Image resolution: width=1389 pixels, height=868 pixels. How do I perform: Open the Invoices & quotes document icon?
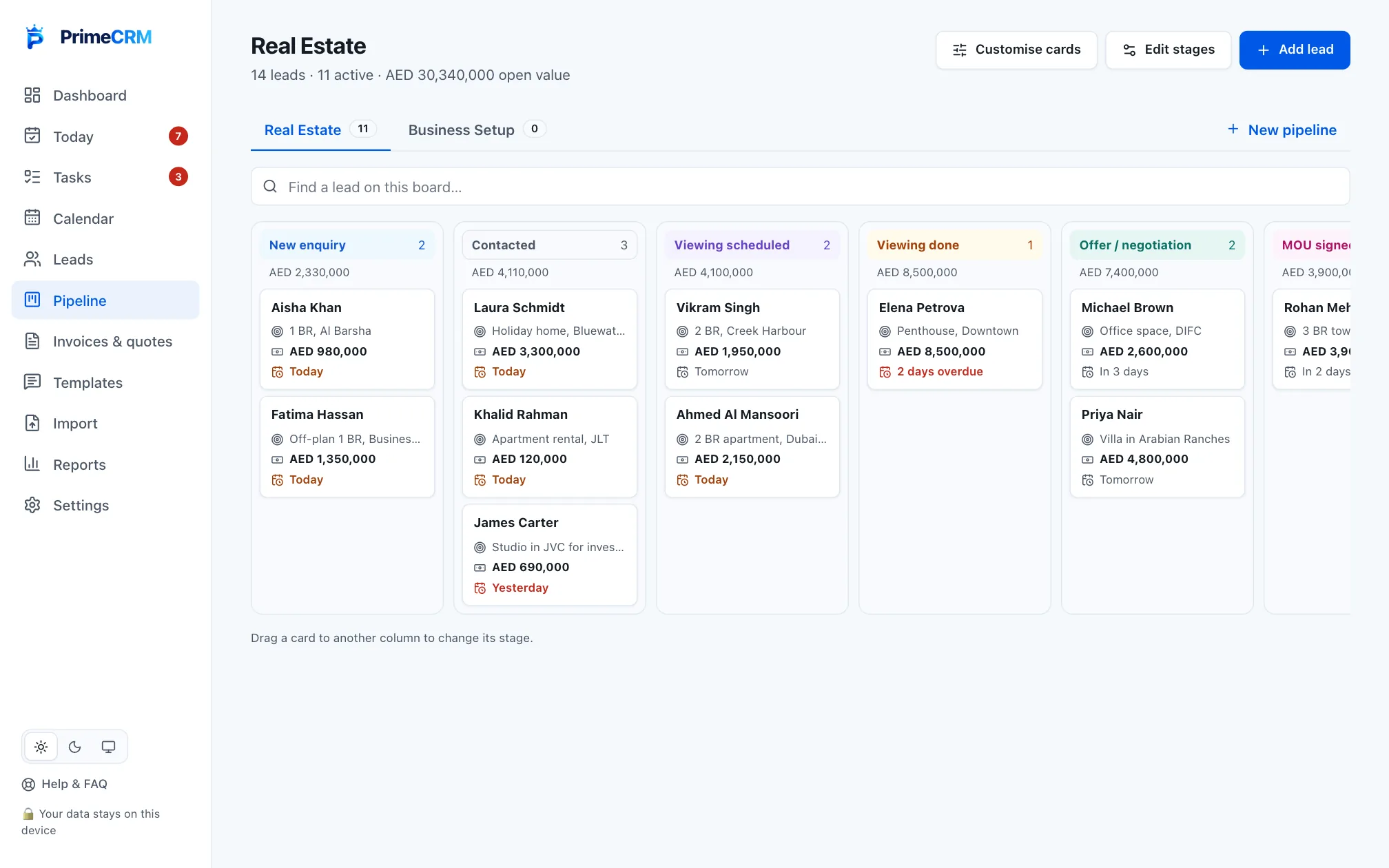pyautogui.click(x=32, y=341)
